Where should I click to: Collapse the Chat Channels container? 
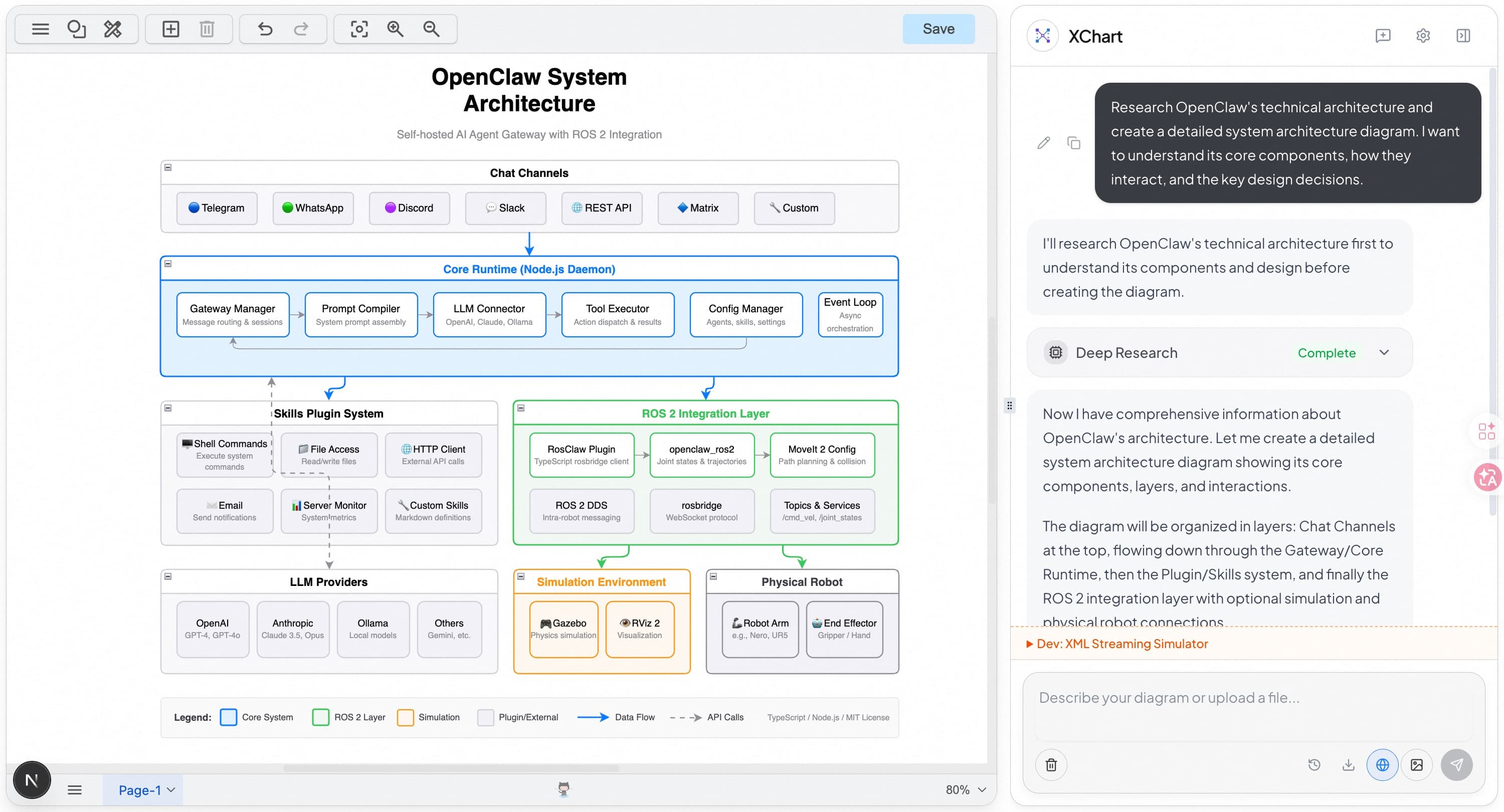click(x=168, y=167)
